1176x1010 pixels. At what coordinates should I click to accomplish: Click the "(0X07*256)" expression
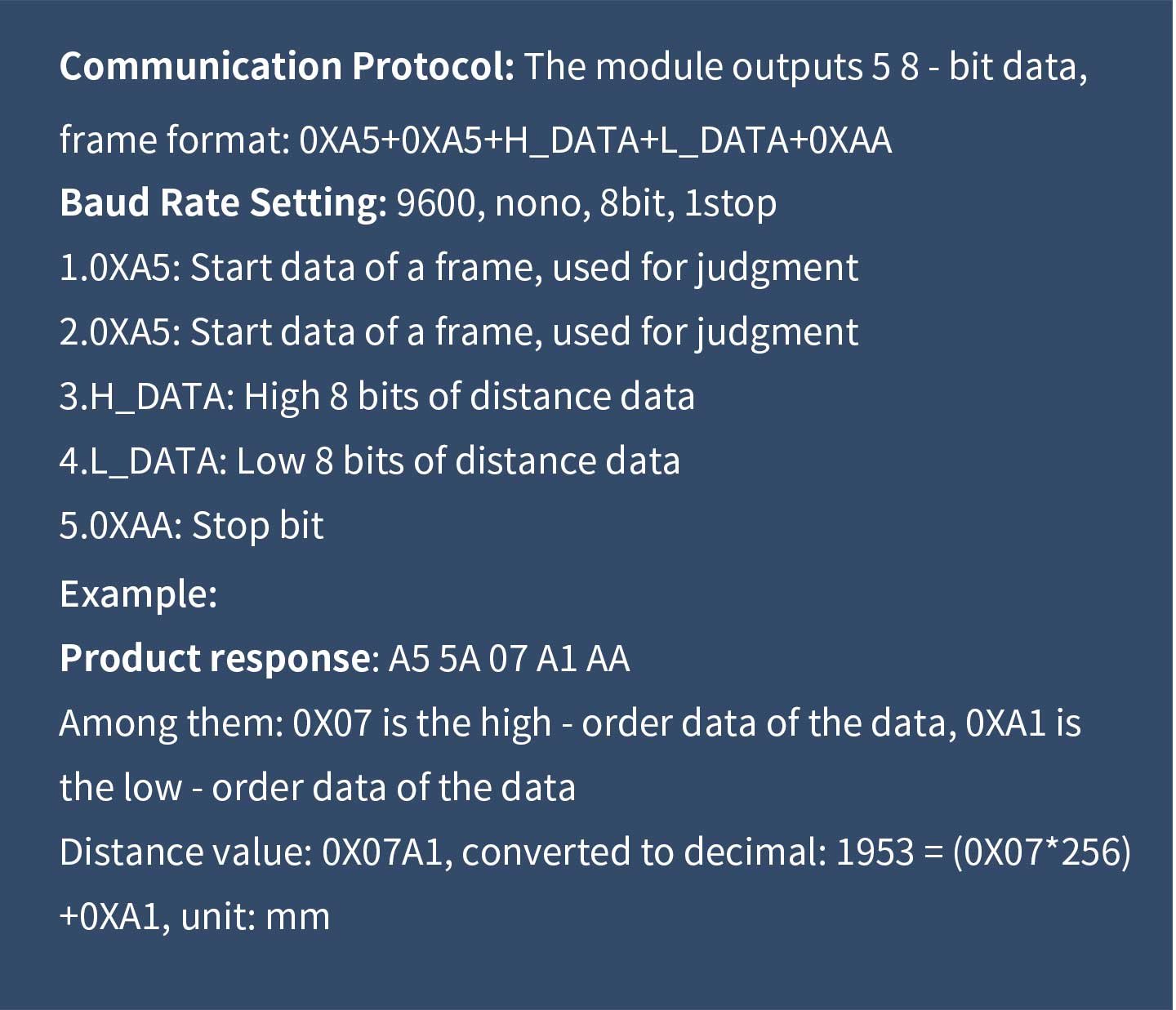pyautogui.click(x=1041, y=852)
